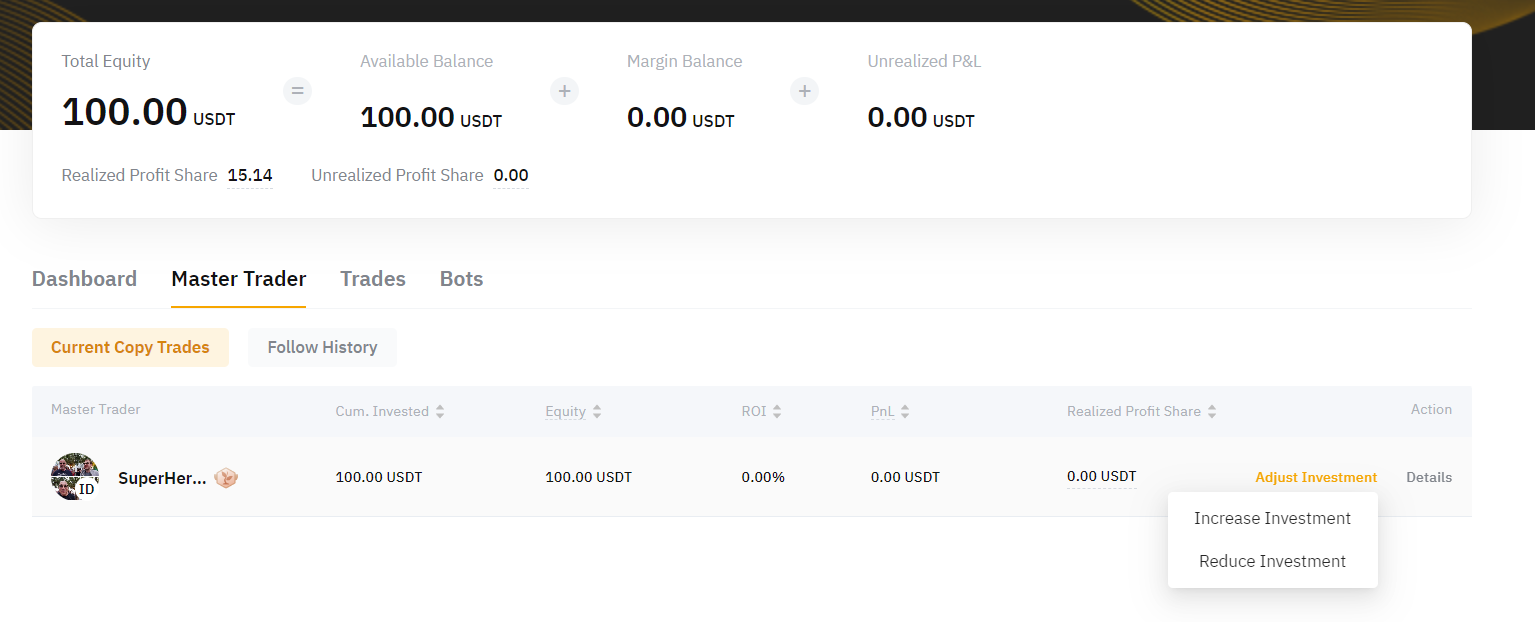Viewport: 1535px width, 622px height.
Task: Open the Trades tab
Action: pyautogui.click(x=372, y=279)
